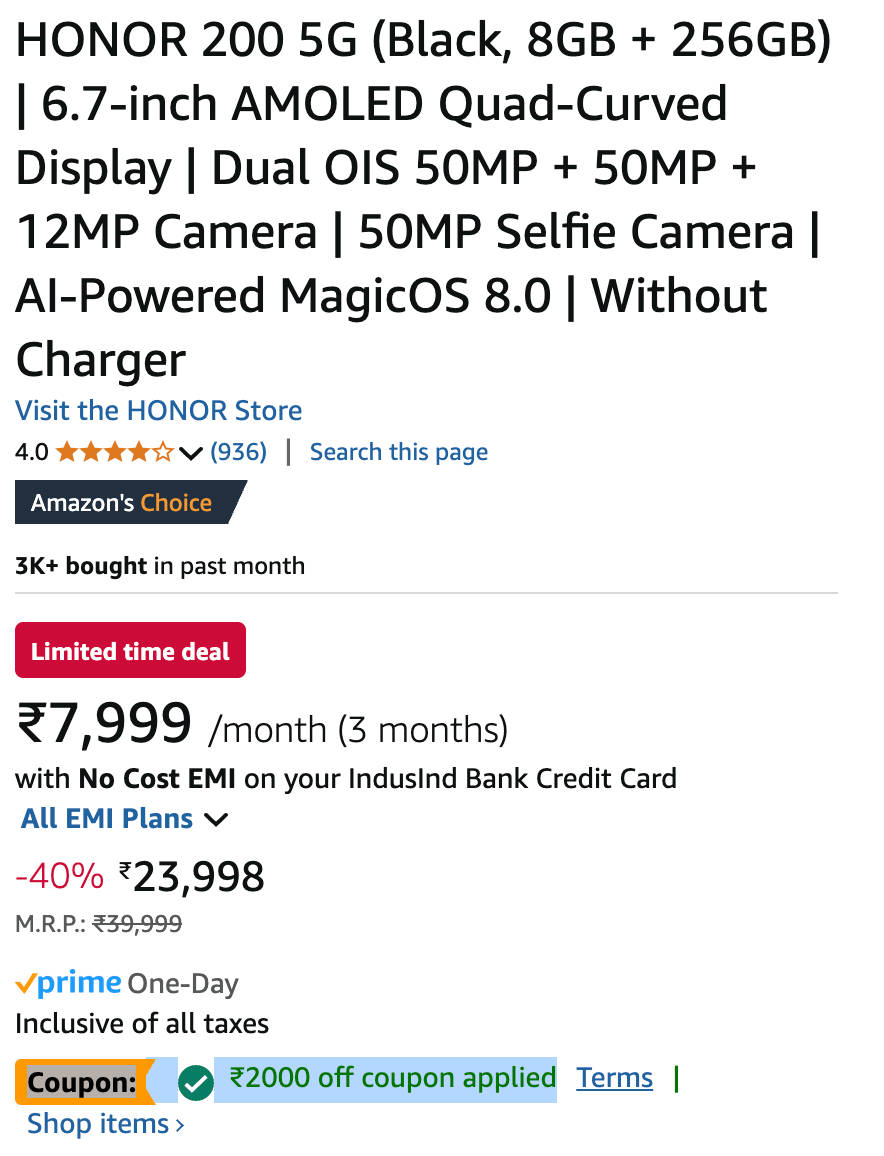Expand the All EMI Plans dropdown
This screenshot has height=1156, width=884.
click(x=124, y=819)
